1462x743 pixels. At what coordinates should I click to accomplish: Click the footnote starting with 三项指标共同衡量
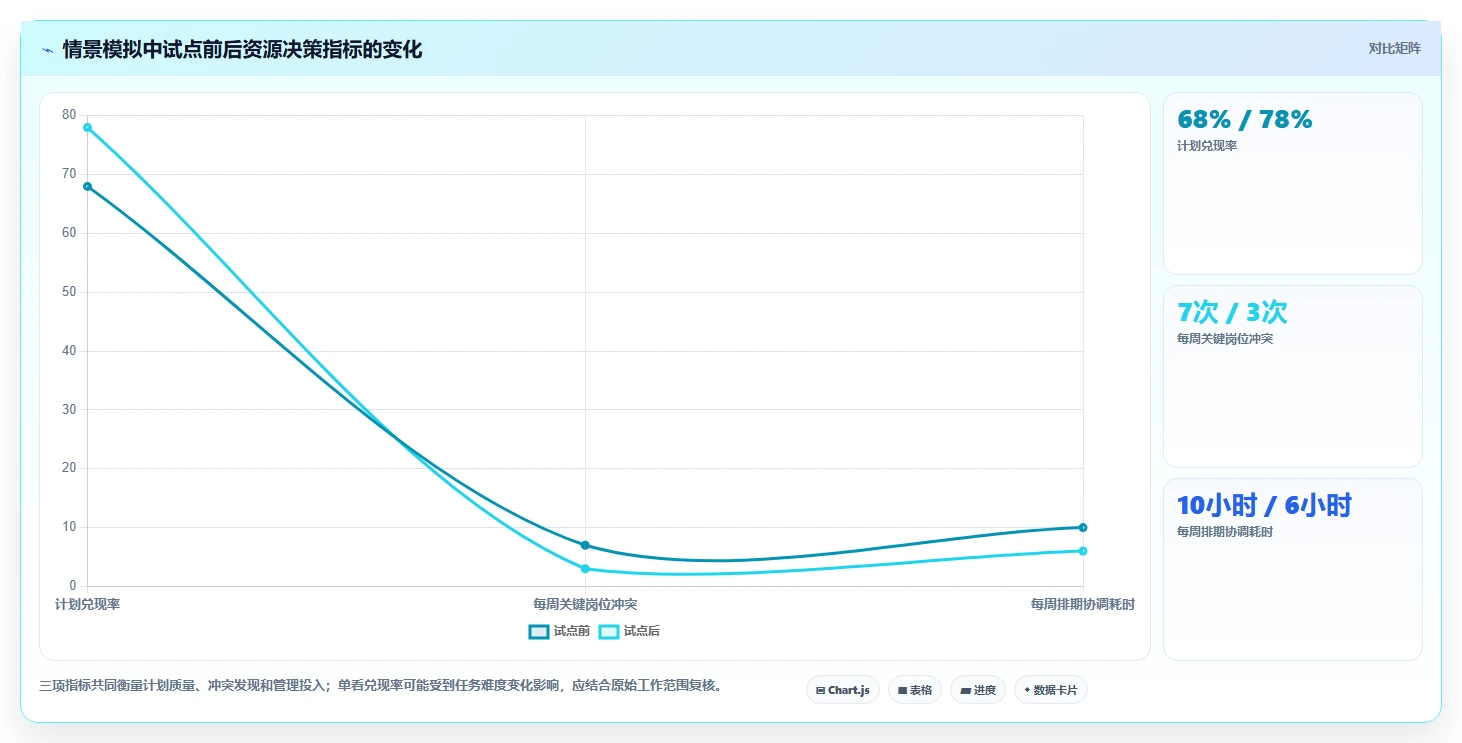(381, 686)
